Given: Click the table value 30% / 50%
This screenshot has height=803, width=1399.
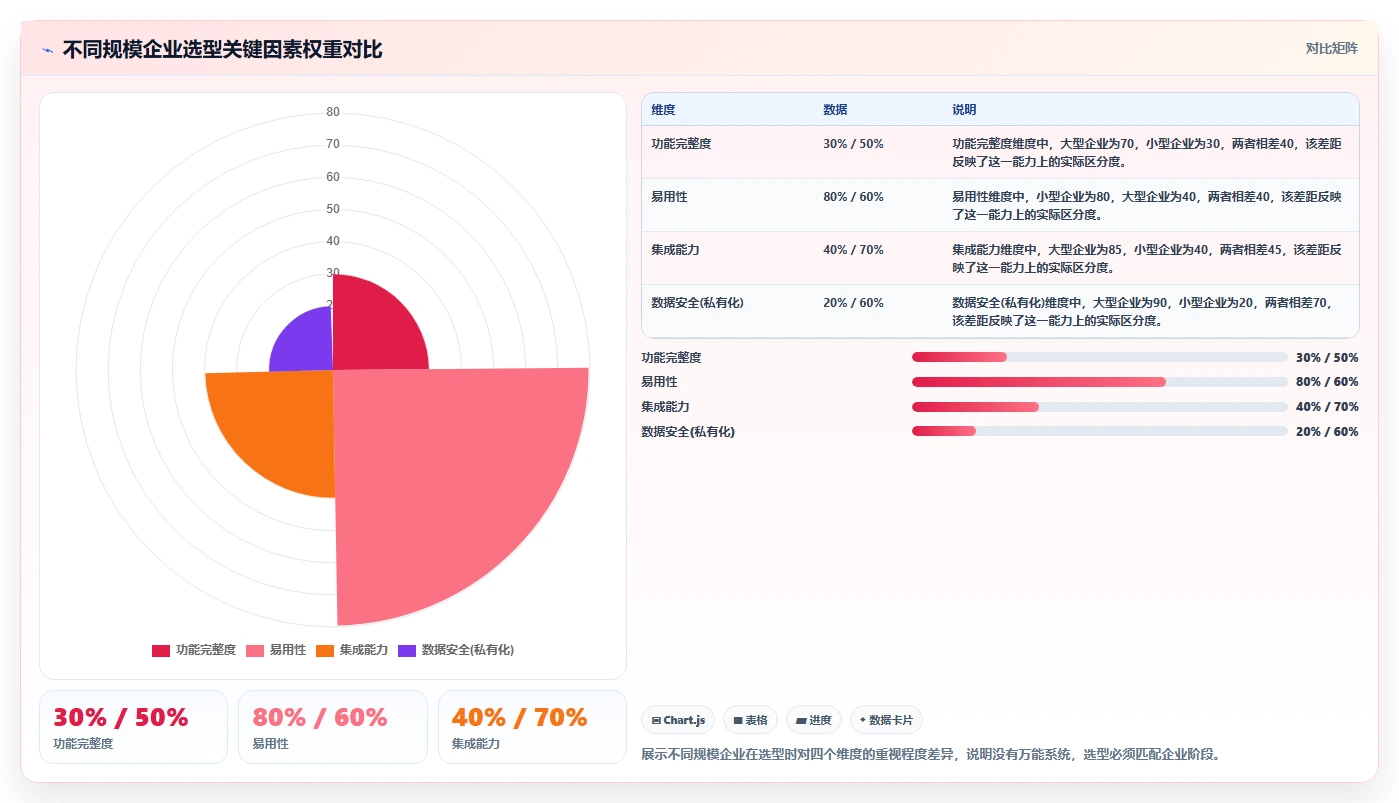Looking at the screenshot, I should [853, 144].
